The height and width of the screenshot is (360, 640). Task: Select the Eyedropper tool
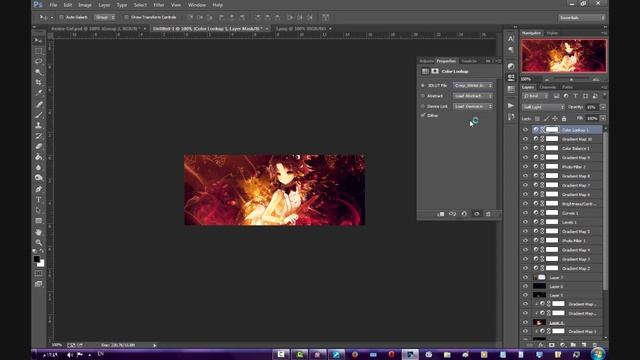tap(38, 93)
